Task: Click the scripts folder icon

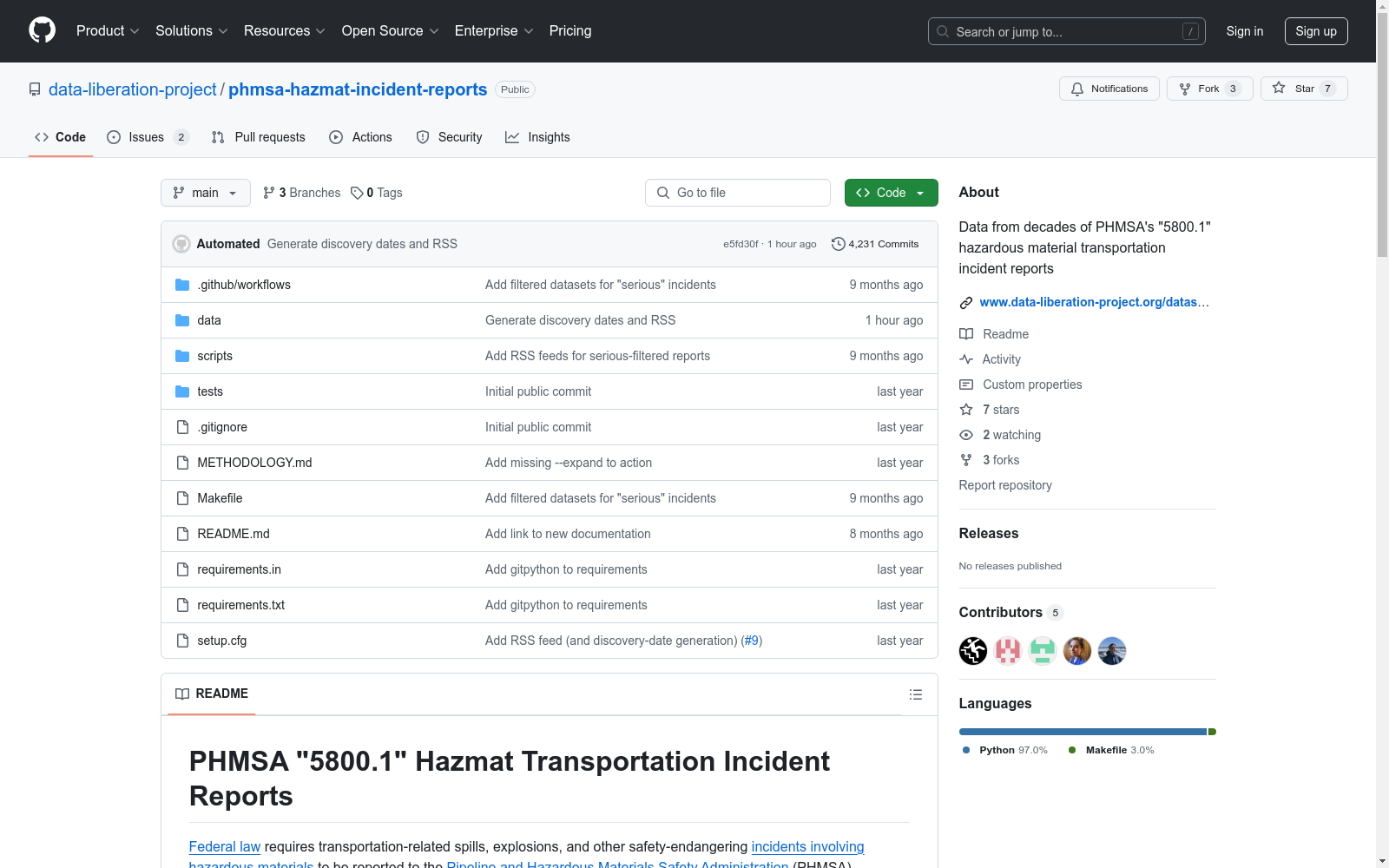Action: 182,356
